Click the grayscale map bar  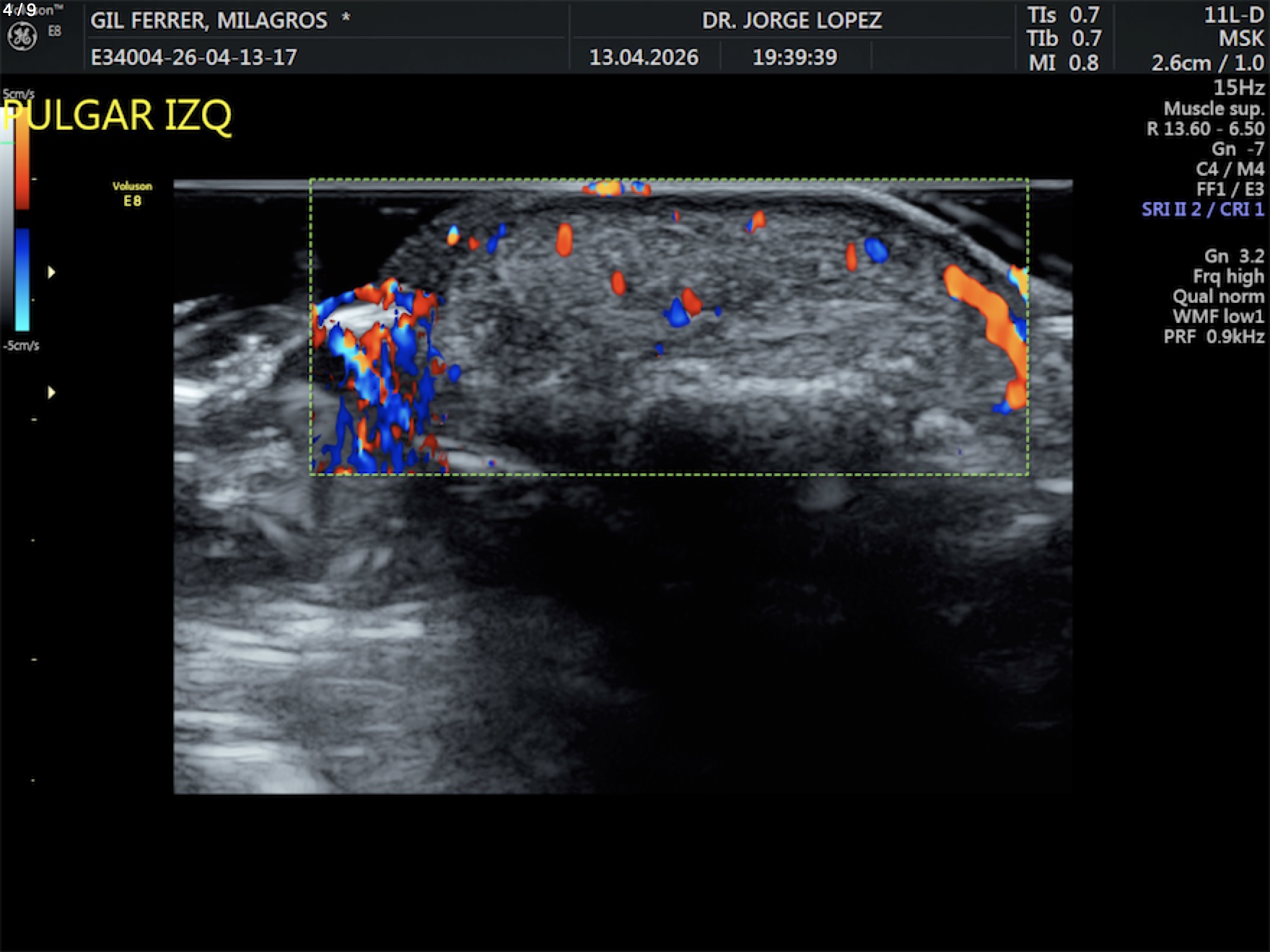[x=6, y=216]
